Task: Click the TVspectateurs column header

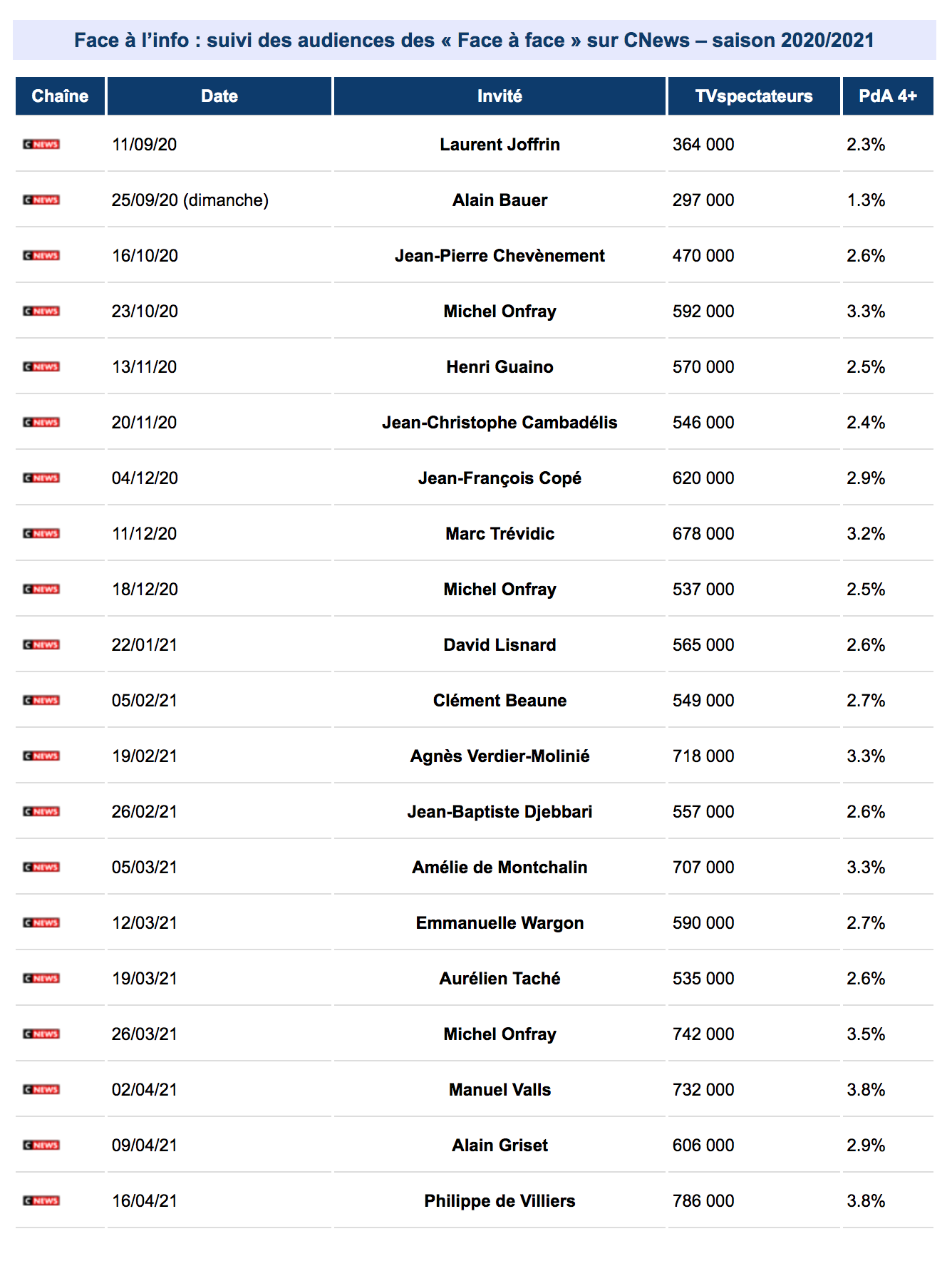Action: 754,96
